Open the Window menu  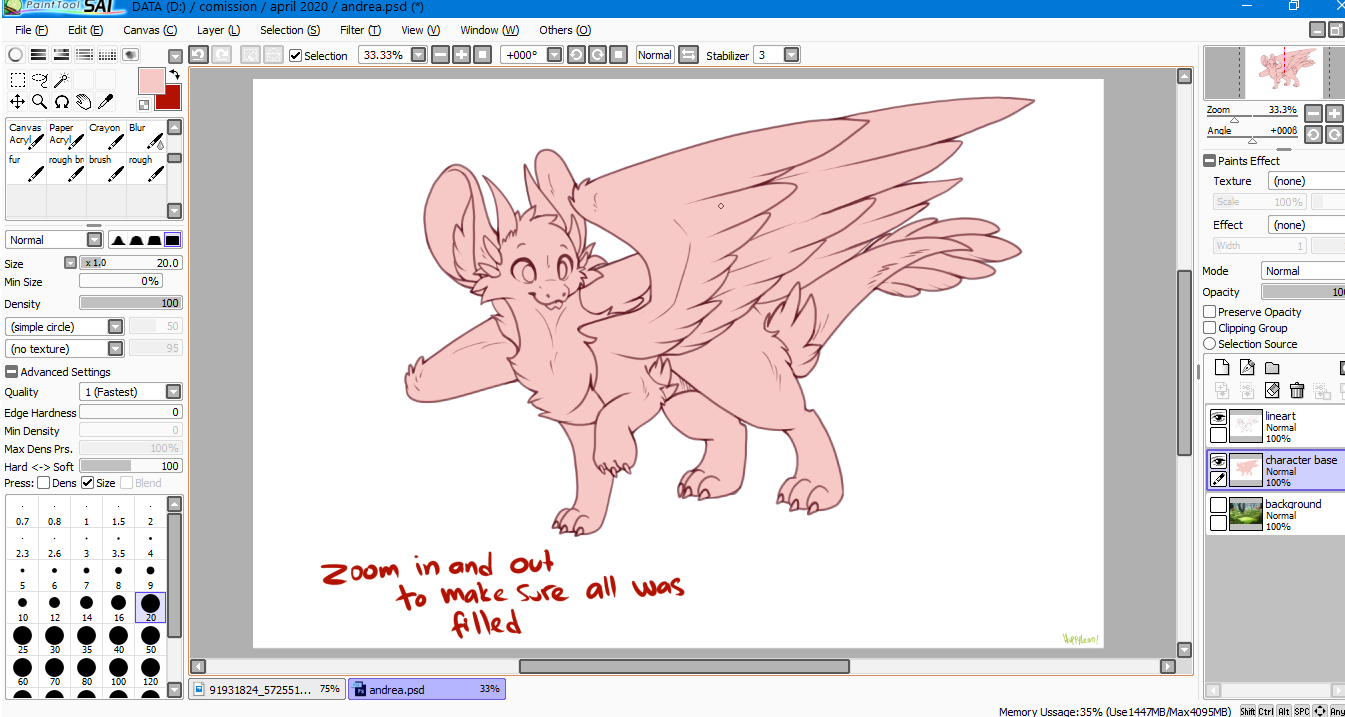tap(489, 30)
